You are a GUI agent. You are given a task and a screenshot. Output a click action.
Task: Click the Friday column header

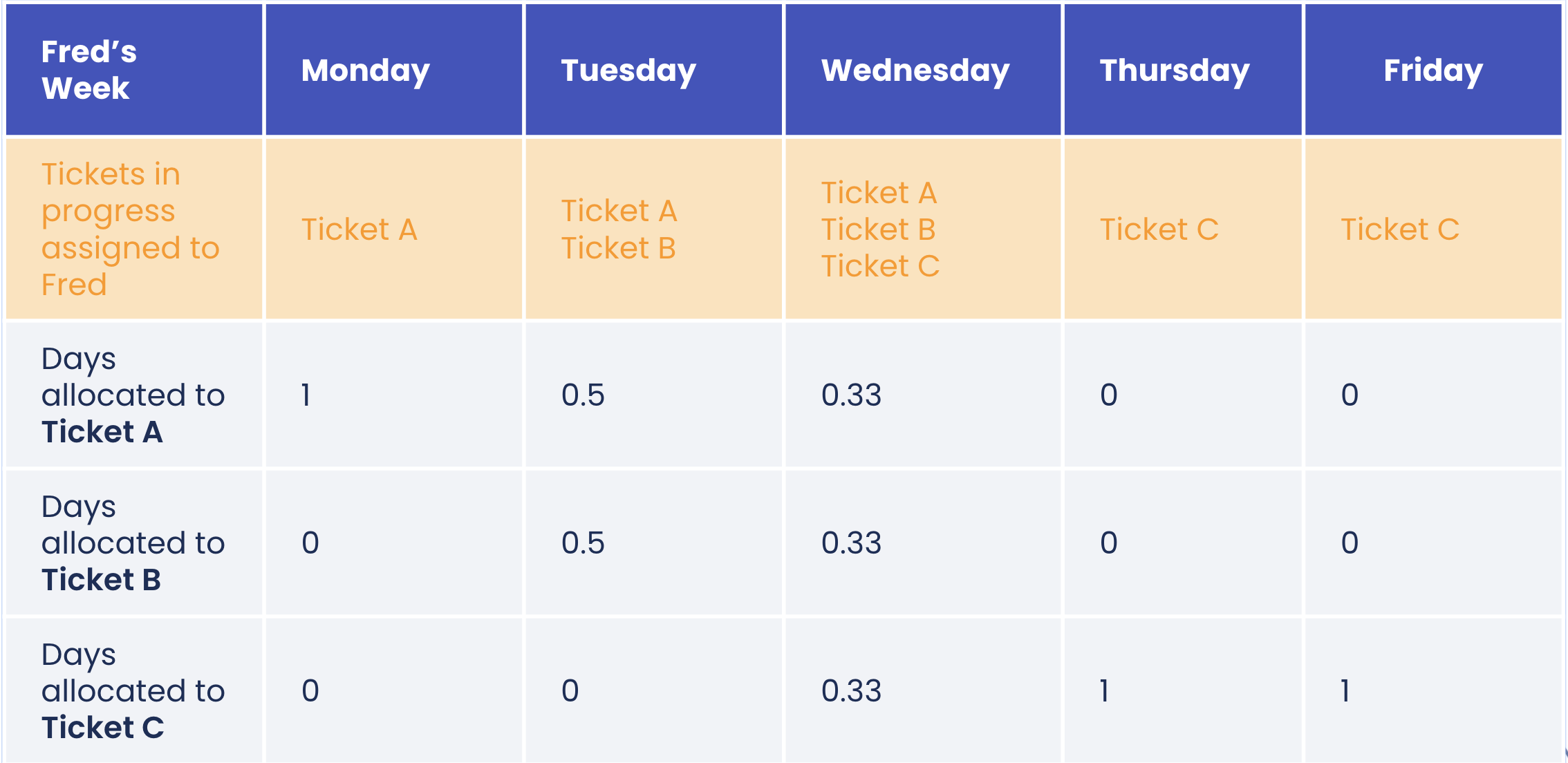(x=1433, y=70)
